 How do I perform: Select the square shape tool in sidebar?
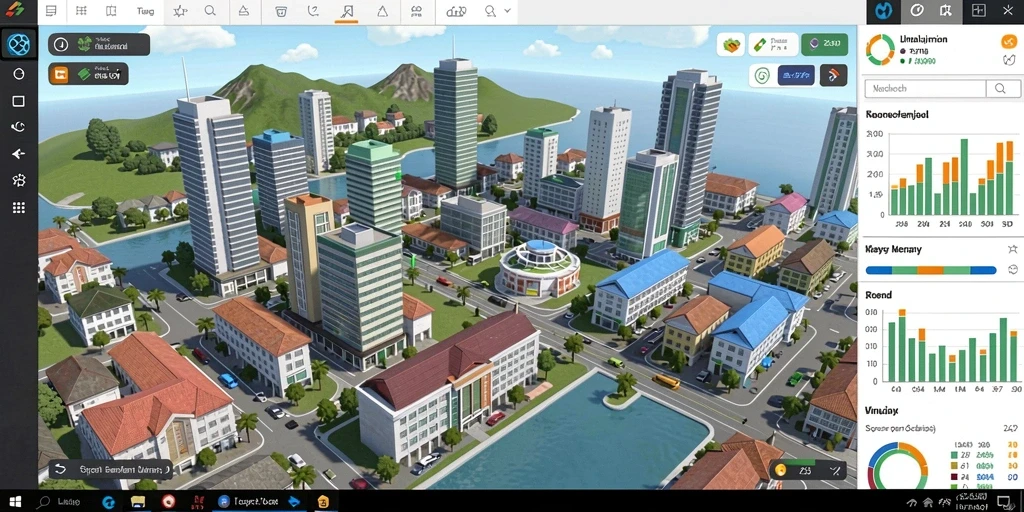coord(18,101)
